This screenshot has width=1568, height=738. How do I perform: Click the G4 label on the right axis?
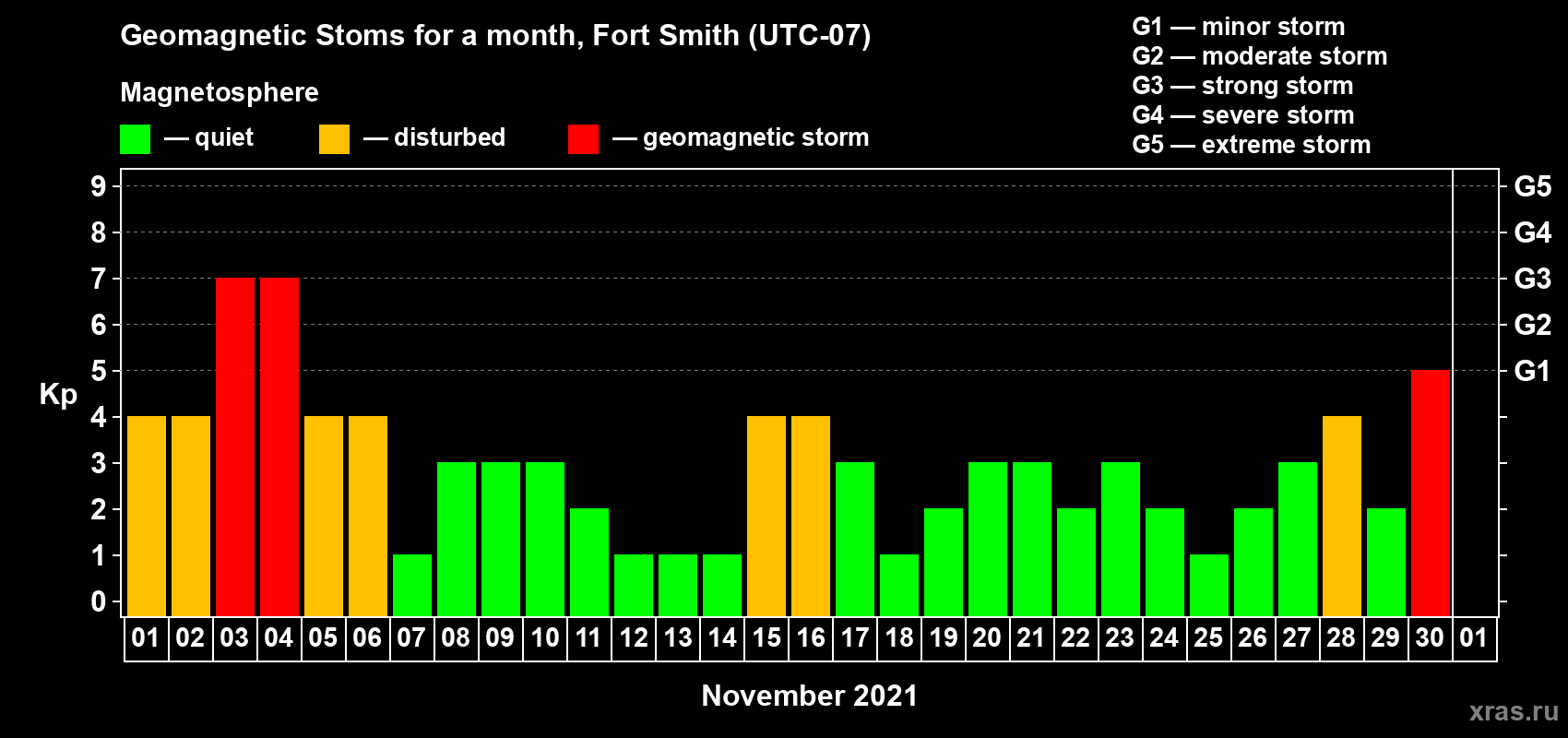pos(1533,232)
